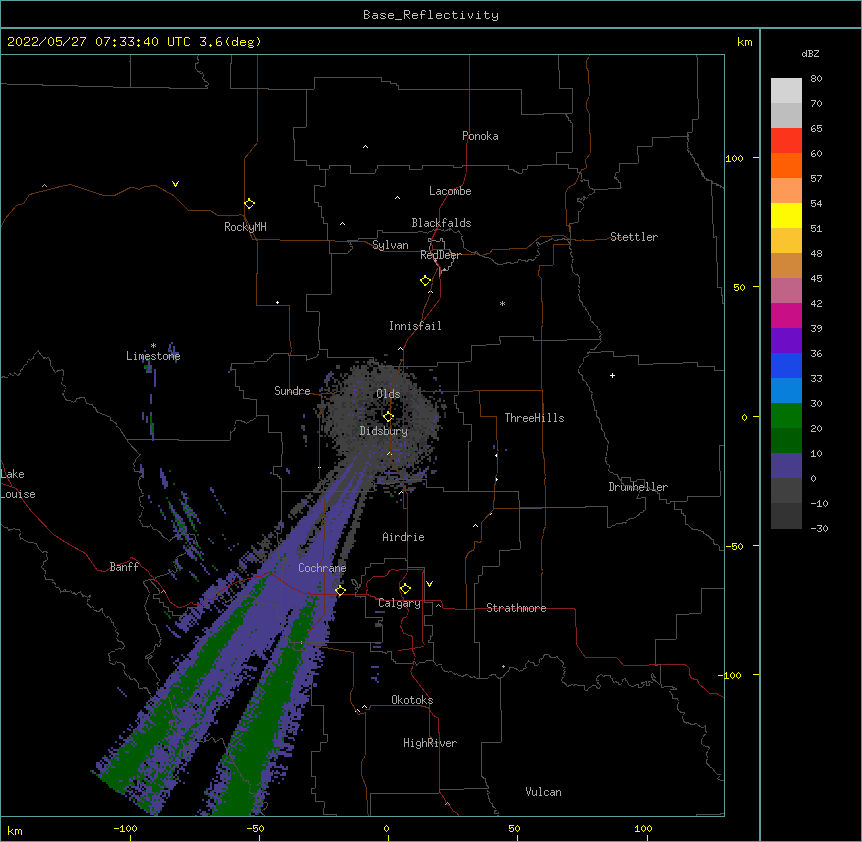Click the Airdrie label
This screenshot has width=862, height=842.
click(403, 537)
